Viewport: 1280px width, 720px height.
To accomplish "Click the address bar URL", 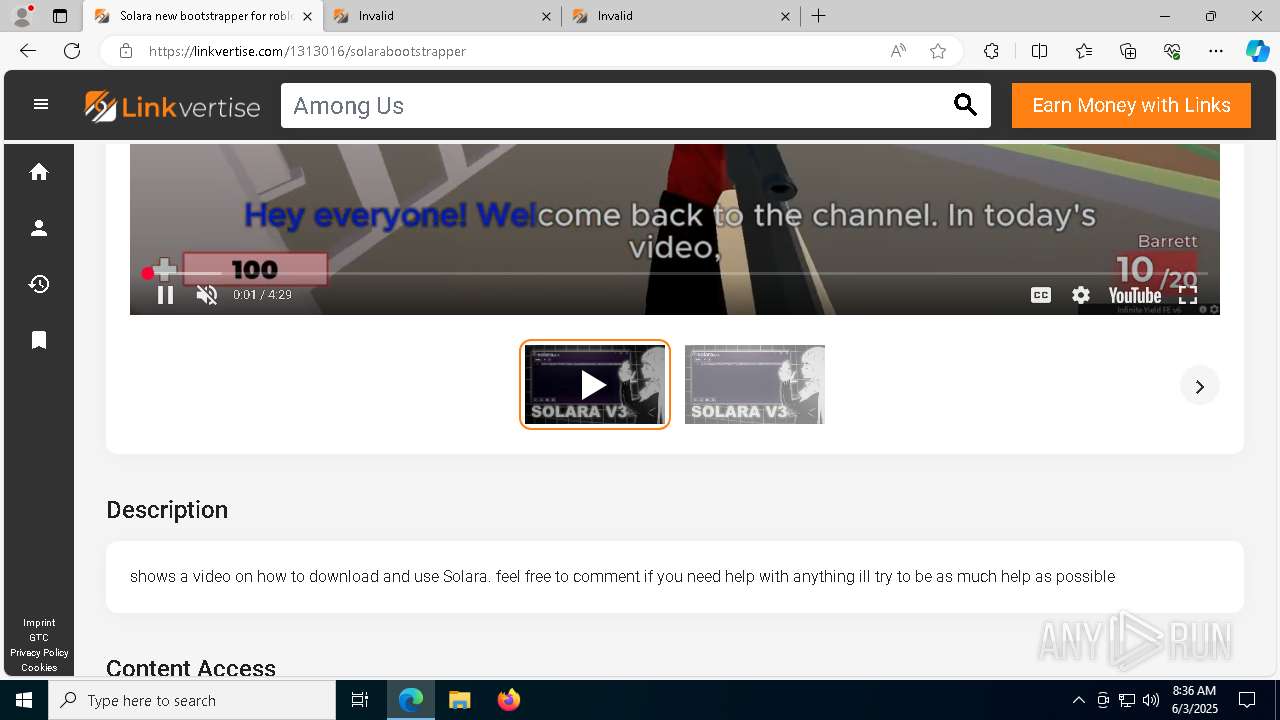I will click(307, 51).
